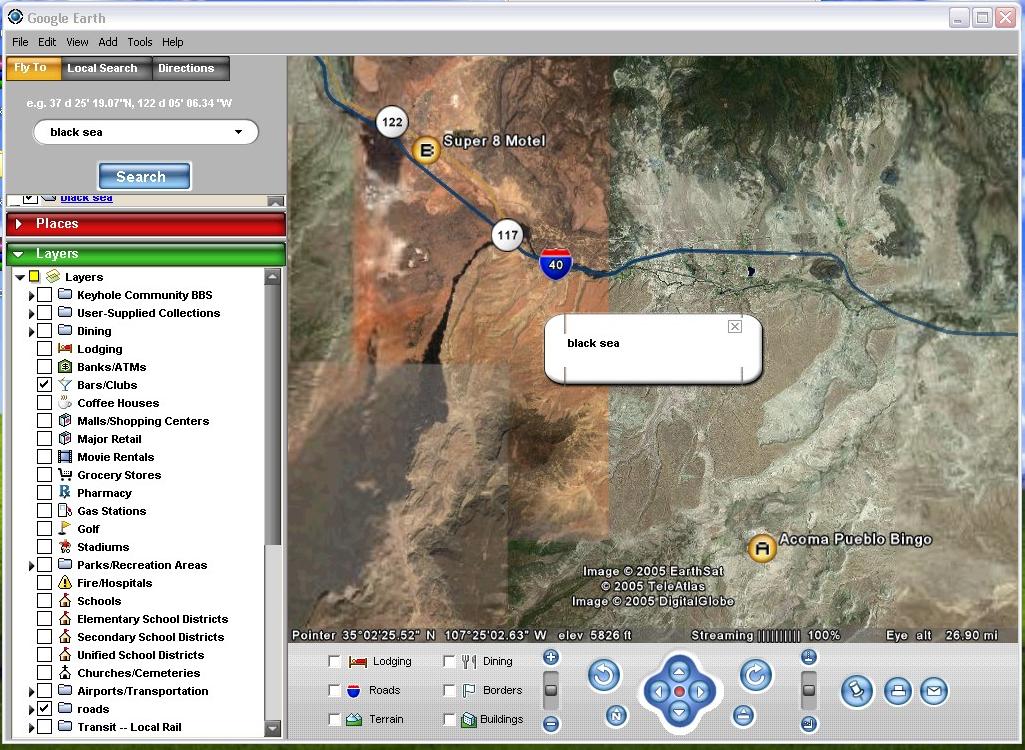Expand the Parks/Recreation Areas folder
1025x750 pixels.
(x=32, y=566)
